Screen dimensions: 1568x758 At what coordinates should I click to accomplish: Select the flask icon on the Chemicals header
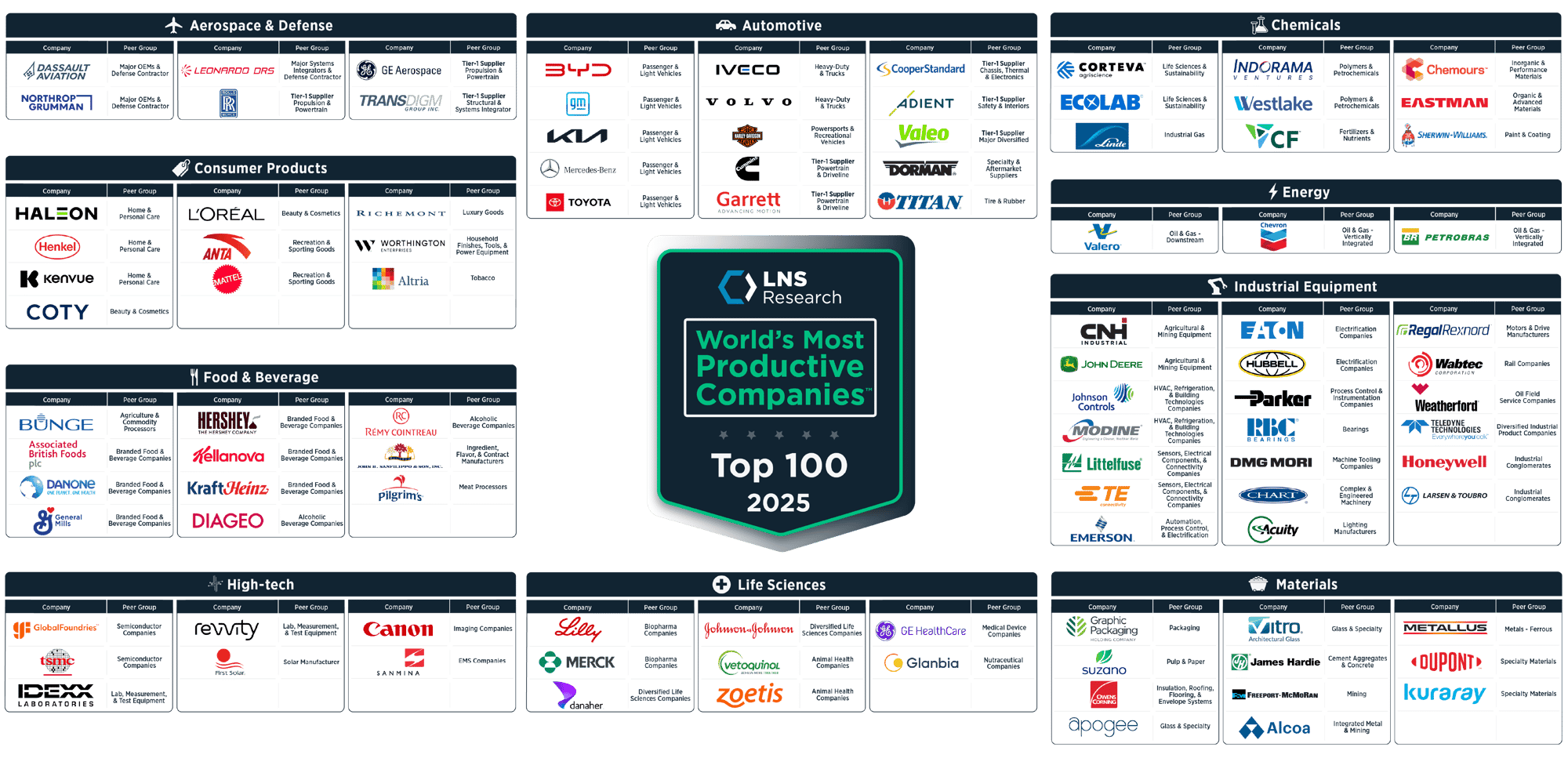point(1259,24)
